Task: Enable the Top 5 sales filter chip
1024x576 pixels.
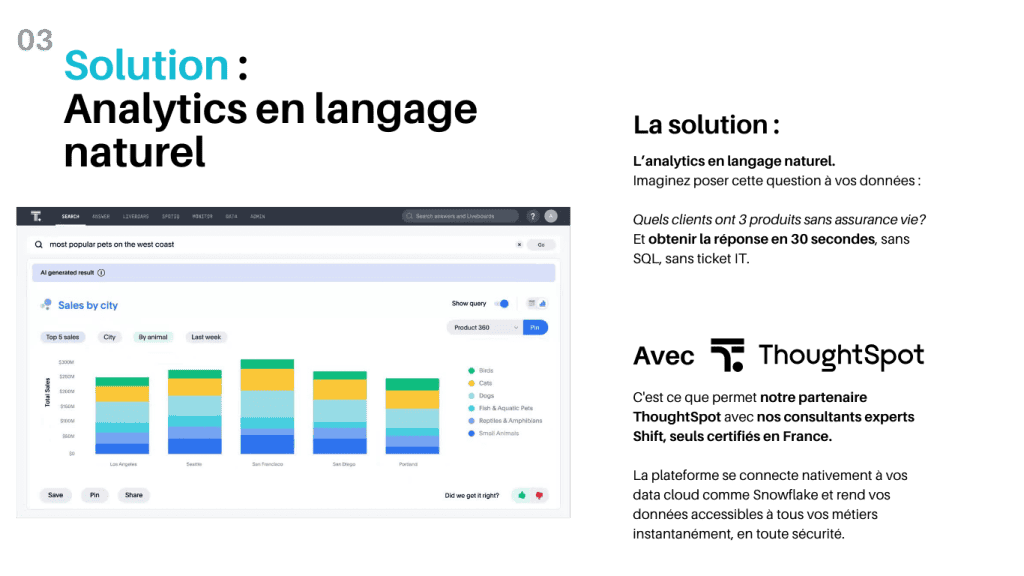Action: click(62, 337)
